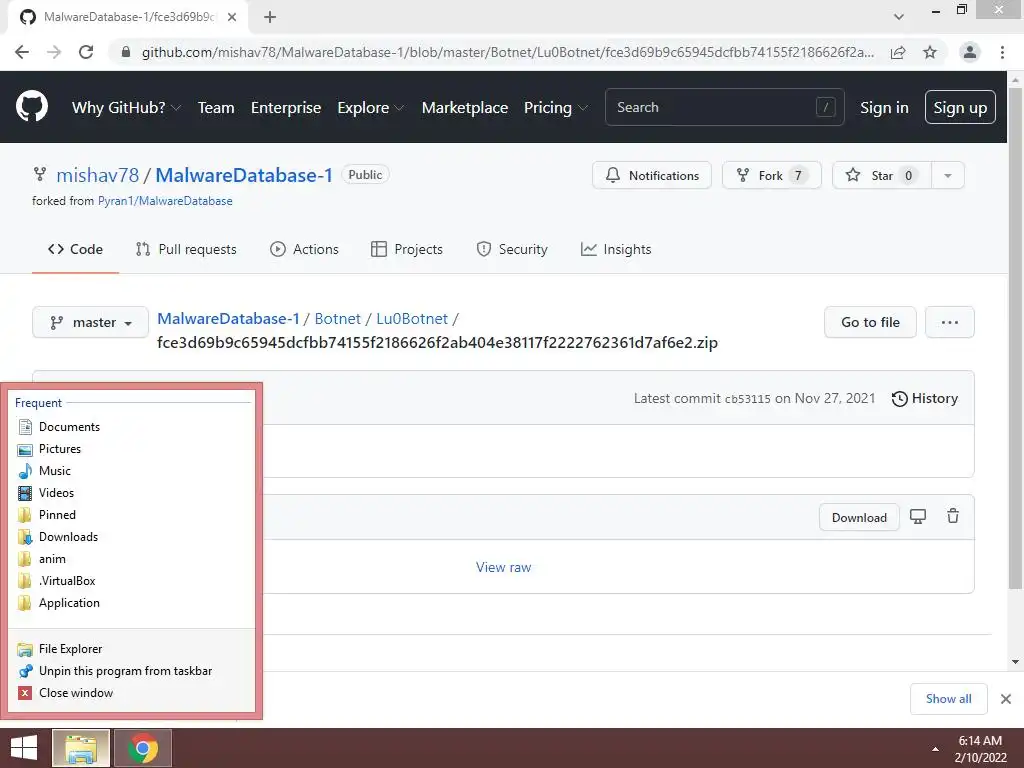Click the tab search chevron in title bar
The image size is (1024, 768).
[x=899, y=17]
